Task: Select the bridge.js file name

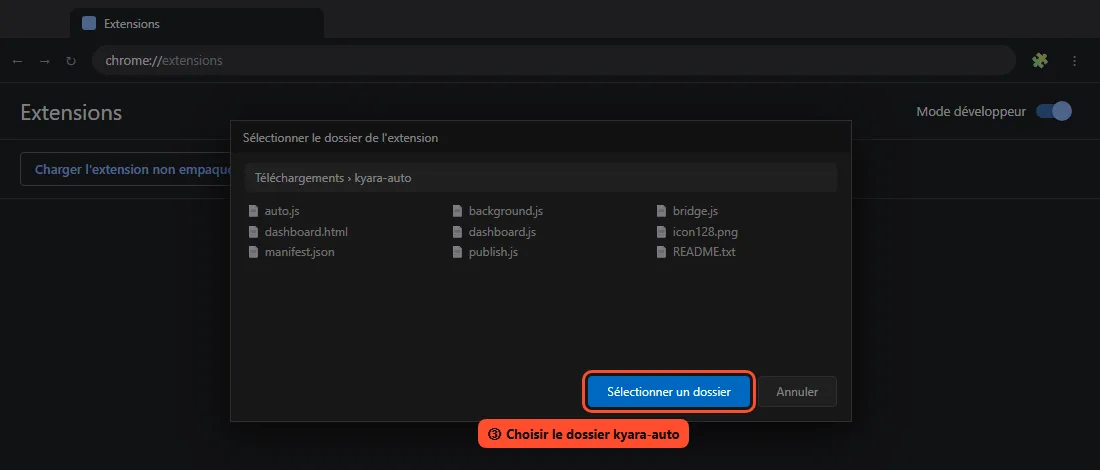Action: click(695, 210)
